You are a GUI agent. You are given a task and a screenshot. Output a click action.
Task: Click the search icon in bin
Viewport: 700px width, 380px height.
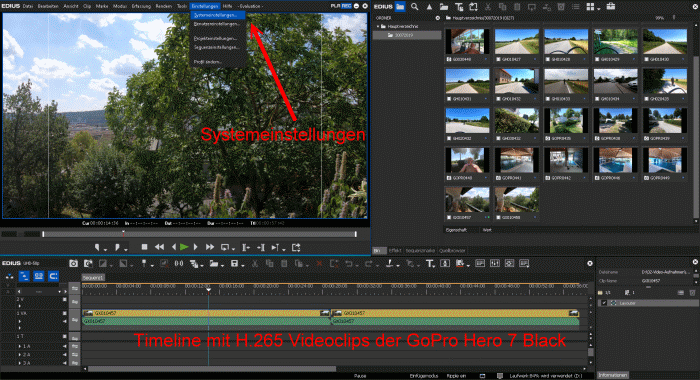[415, 7]
